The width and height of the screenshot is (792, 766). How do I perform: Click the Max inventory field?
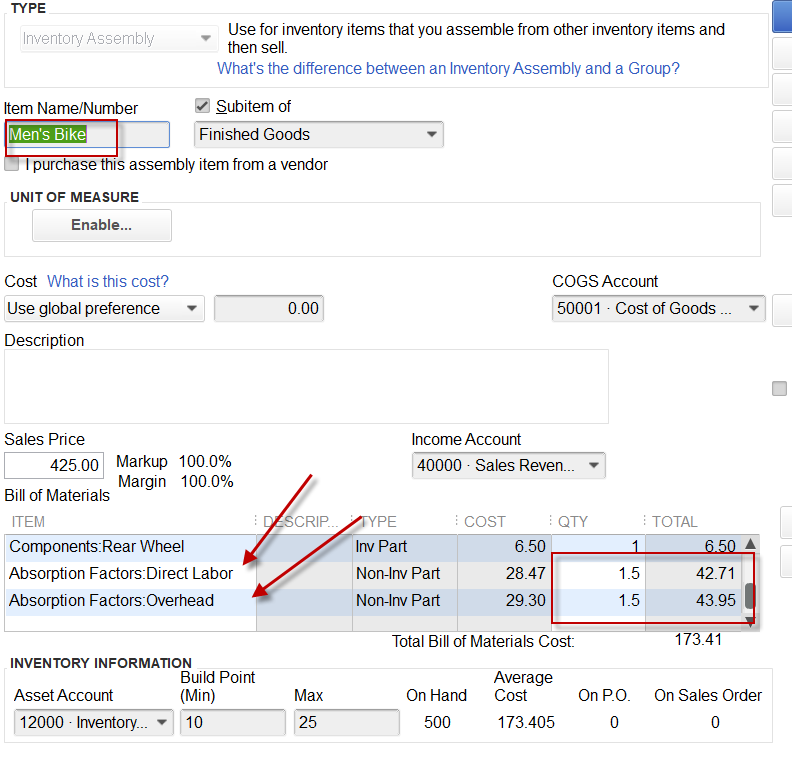[x=346, y=722]
